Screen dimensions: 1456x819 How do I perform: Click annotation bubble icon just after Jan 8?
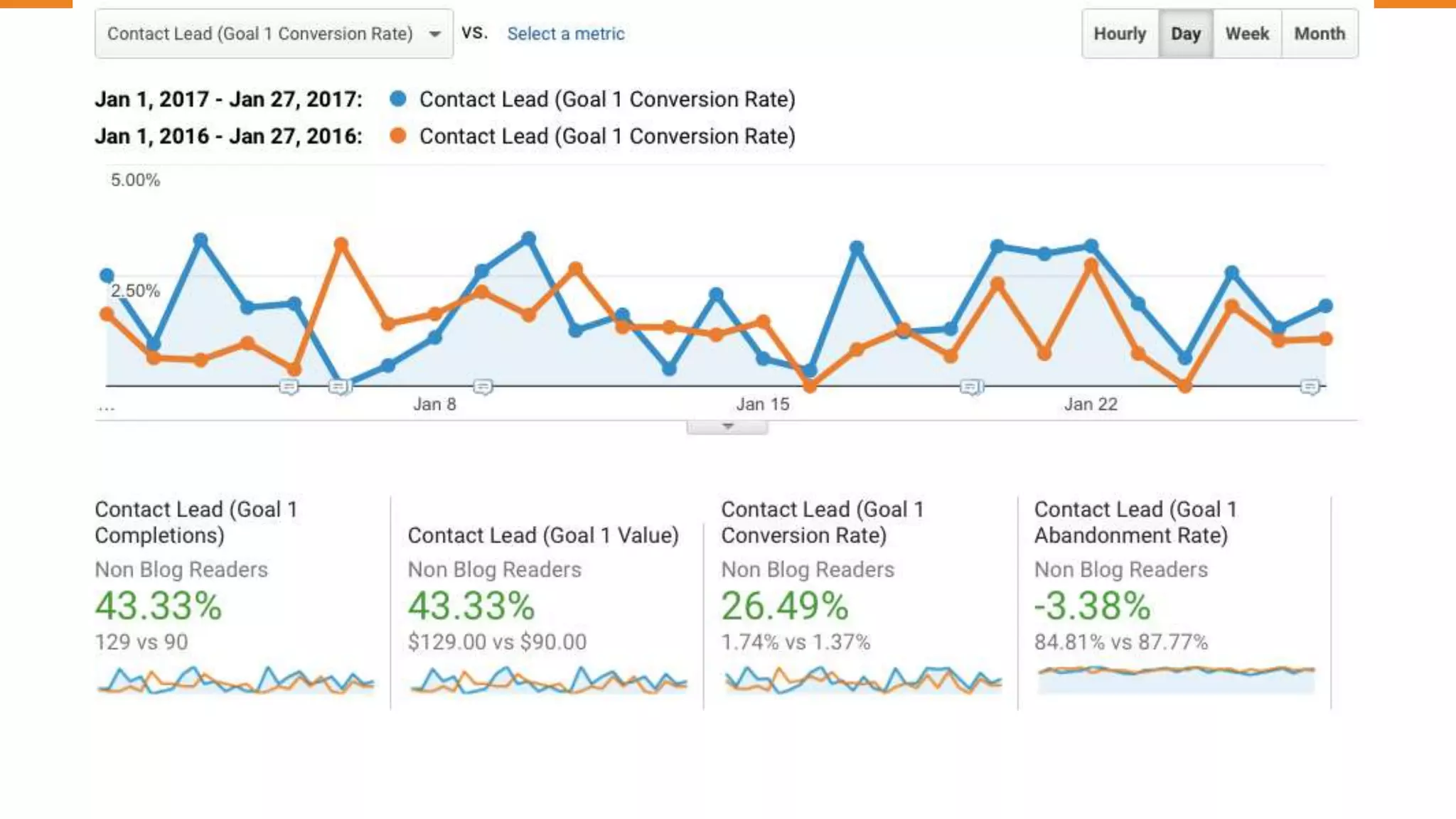pyautogui.click(x=483, y=387)
